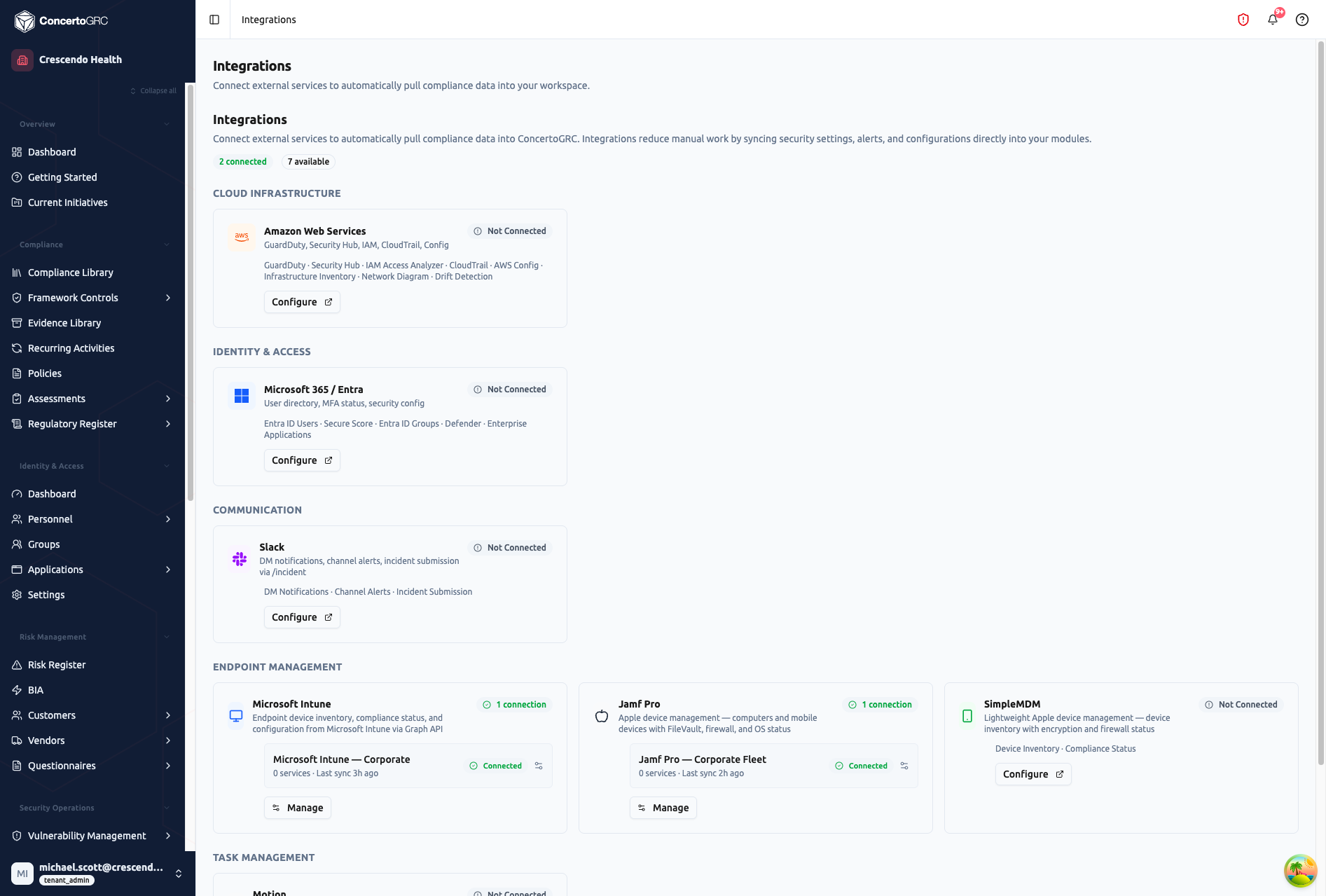Click the main page vertical scrollbar
The image size is (1326, 896).
pos(1320,403)
